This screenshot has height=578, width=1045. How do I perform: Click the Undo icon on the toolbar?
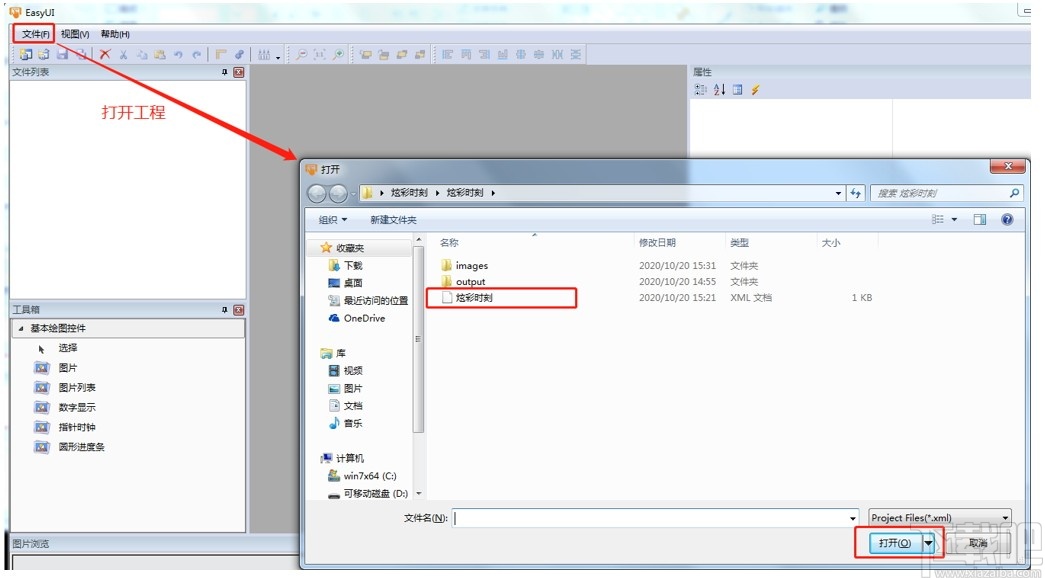pos(177,54)
